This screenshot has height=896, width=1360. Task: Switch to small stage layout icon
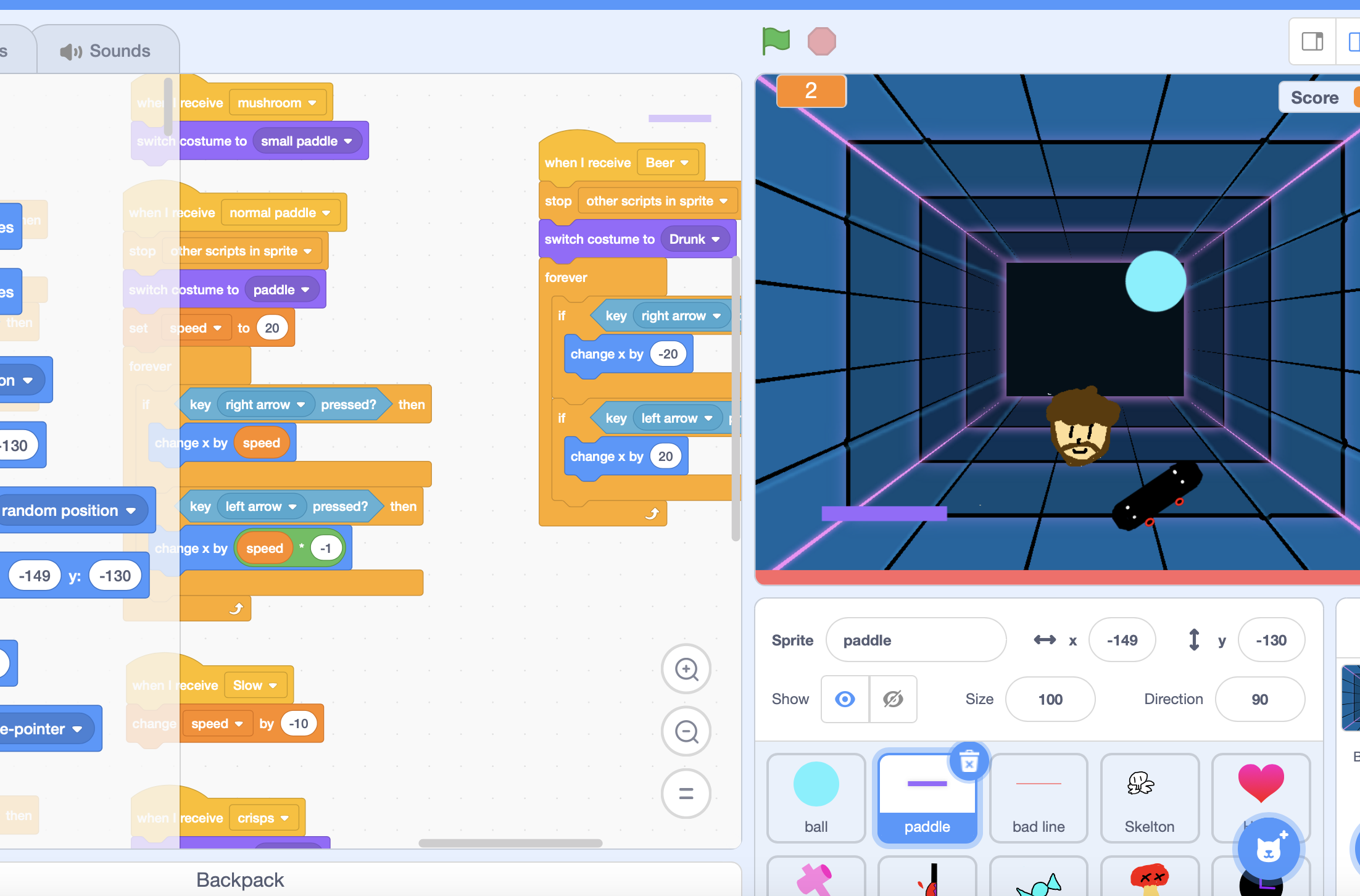1312,42
